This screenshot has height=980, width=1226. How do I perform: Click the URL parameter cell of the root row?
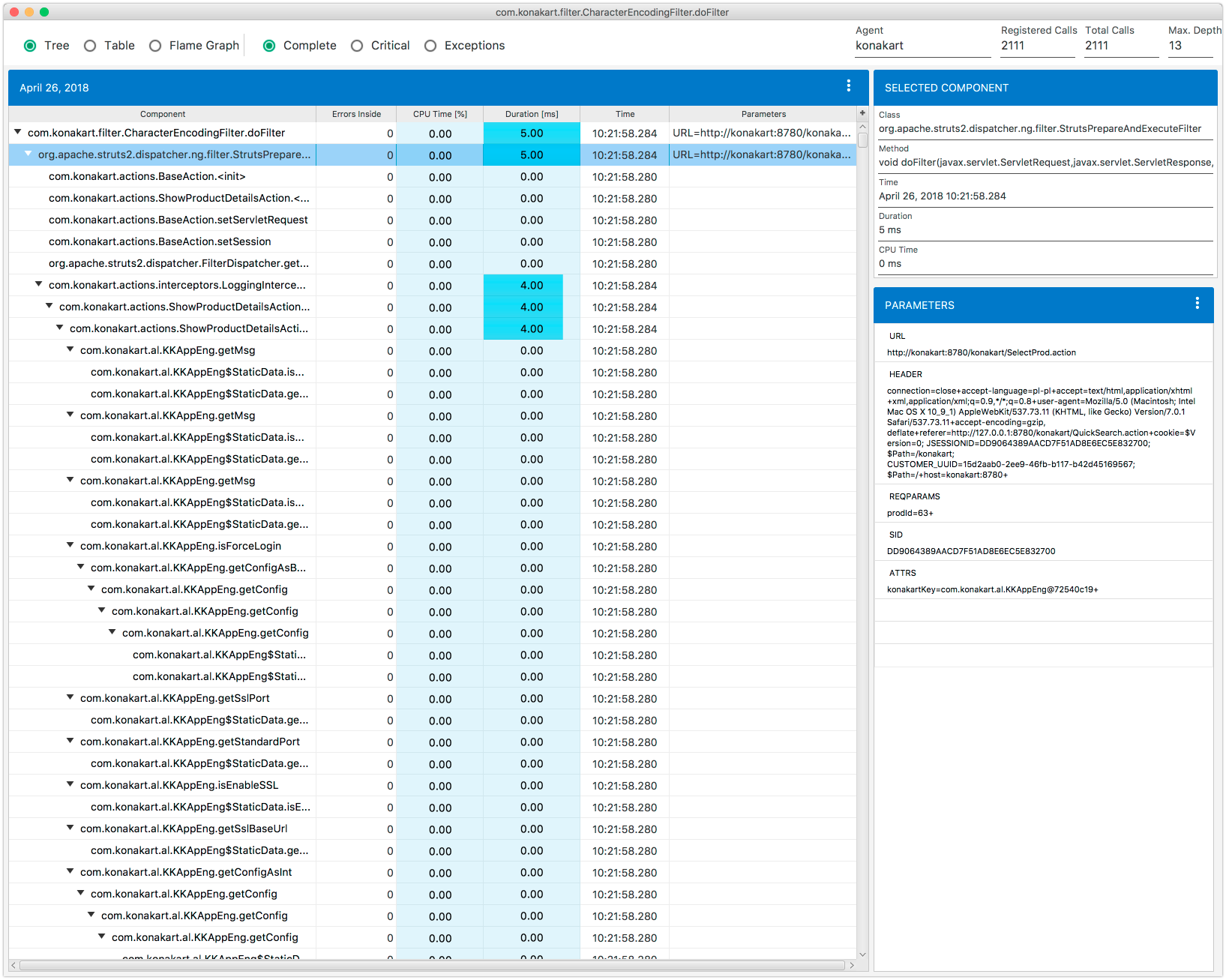tap(763, 133)
